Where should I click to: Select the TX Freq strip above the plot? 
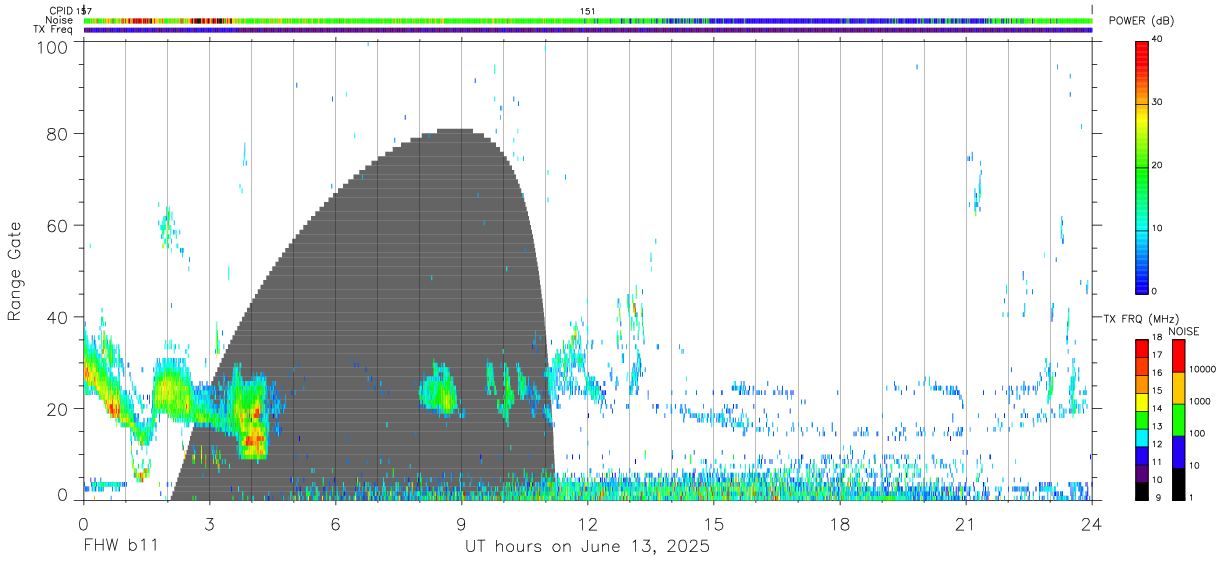click(x=588, y=30)
